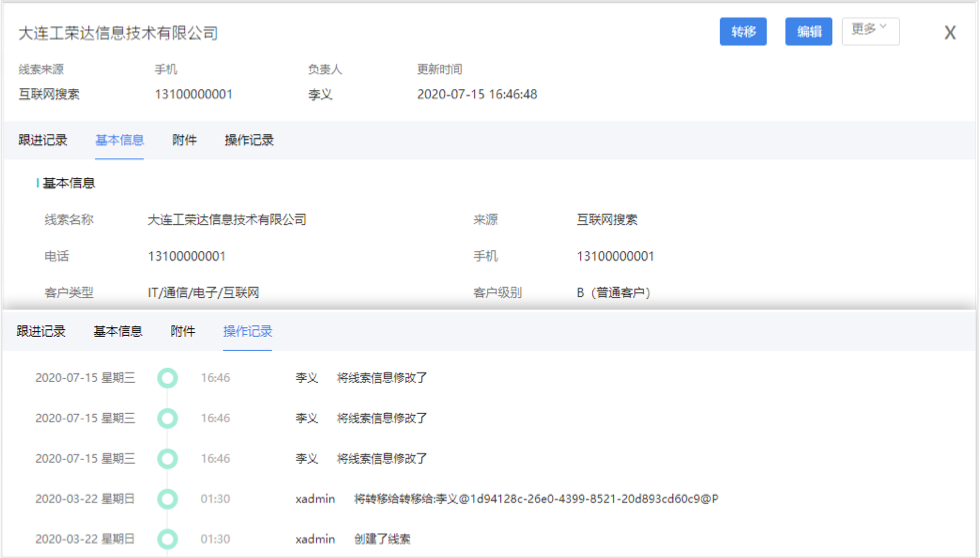Image resolution: width=980 pixels, height=558 pixels.
Task: Select the active blue 操作记录 tab
Action: click(x=247, y=331)
